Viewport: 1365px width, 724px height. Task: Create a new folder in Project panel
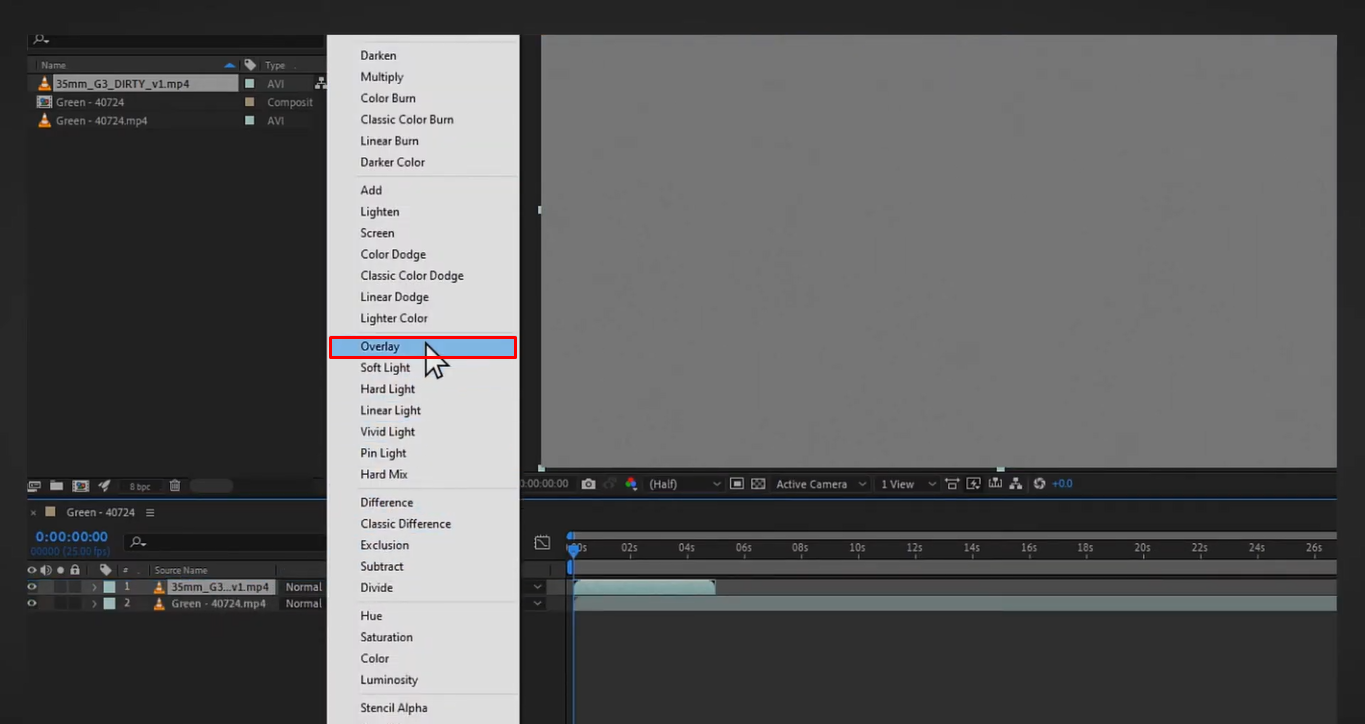click(x=57, y=486)
